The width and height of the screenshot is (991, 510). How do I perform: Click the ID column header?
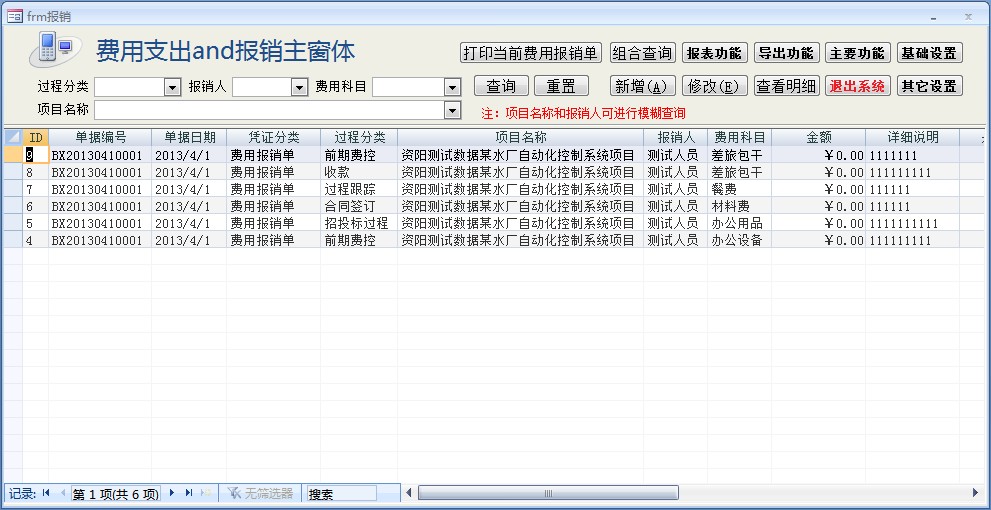pyautogui.click(x=36, y=137)
